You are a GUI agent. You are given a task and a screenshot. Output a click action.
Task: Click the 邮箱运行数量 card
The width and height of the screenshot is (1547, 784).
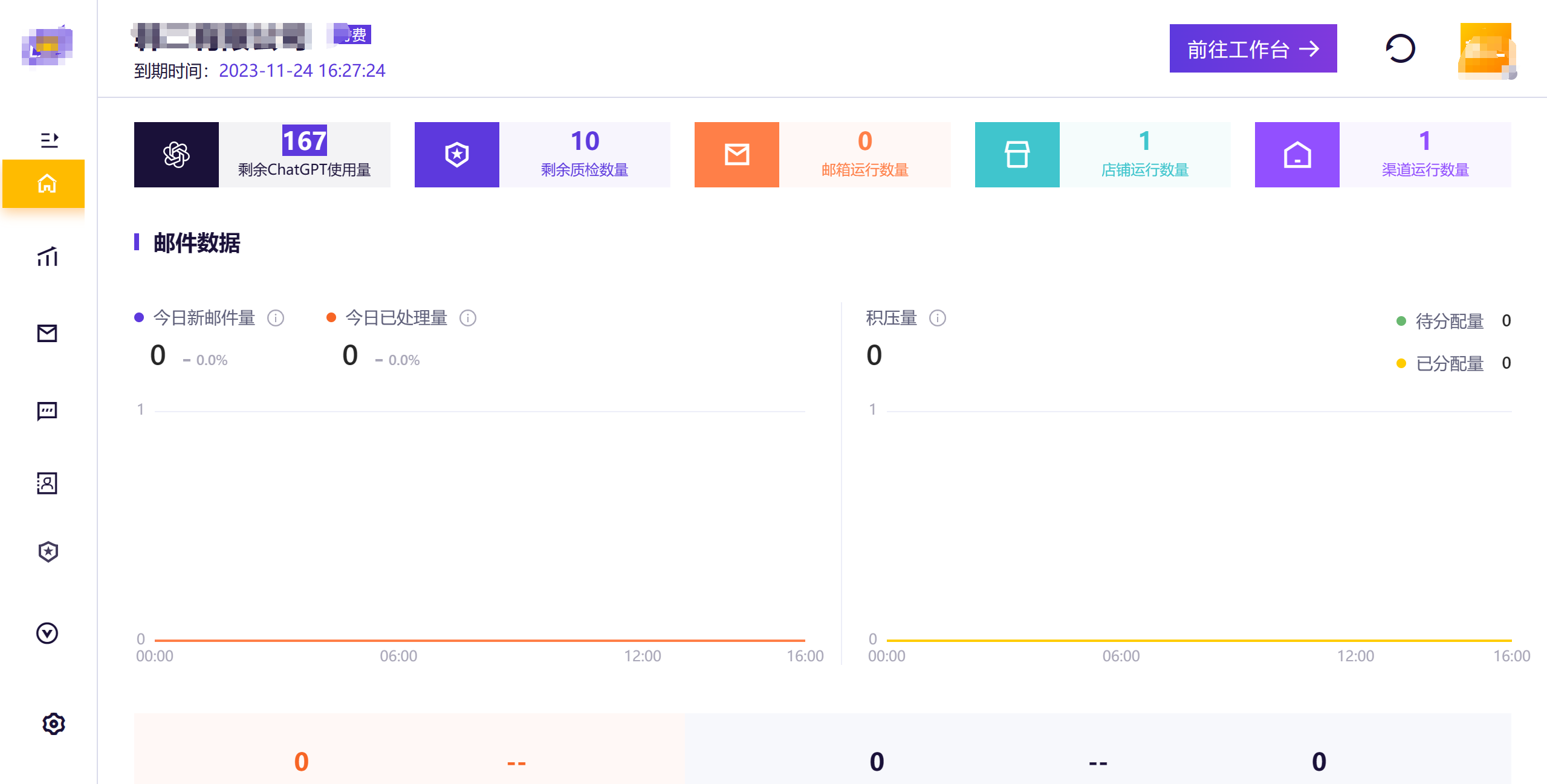822,155
